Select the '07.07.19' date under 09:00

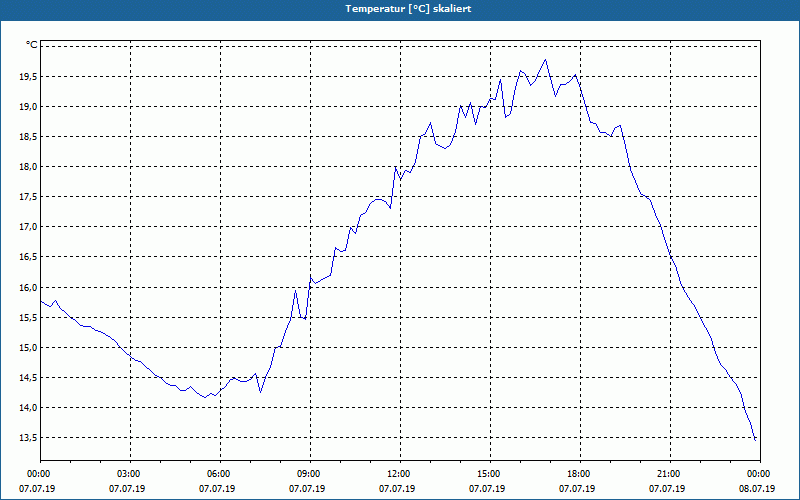pyautogui.click(x=307, y=489)
